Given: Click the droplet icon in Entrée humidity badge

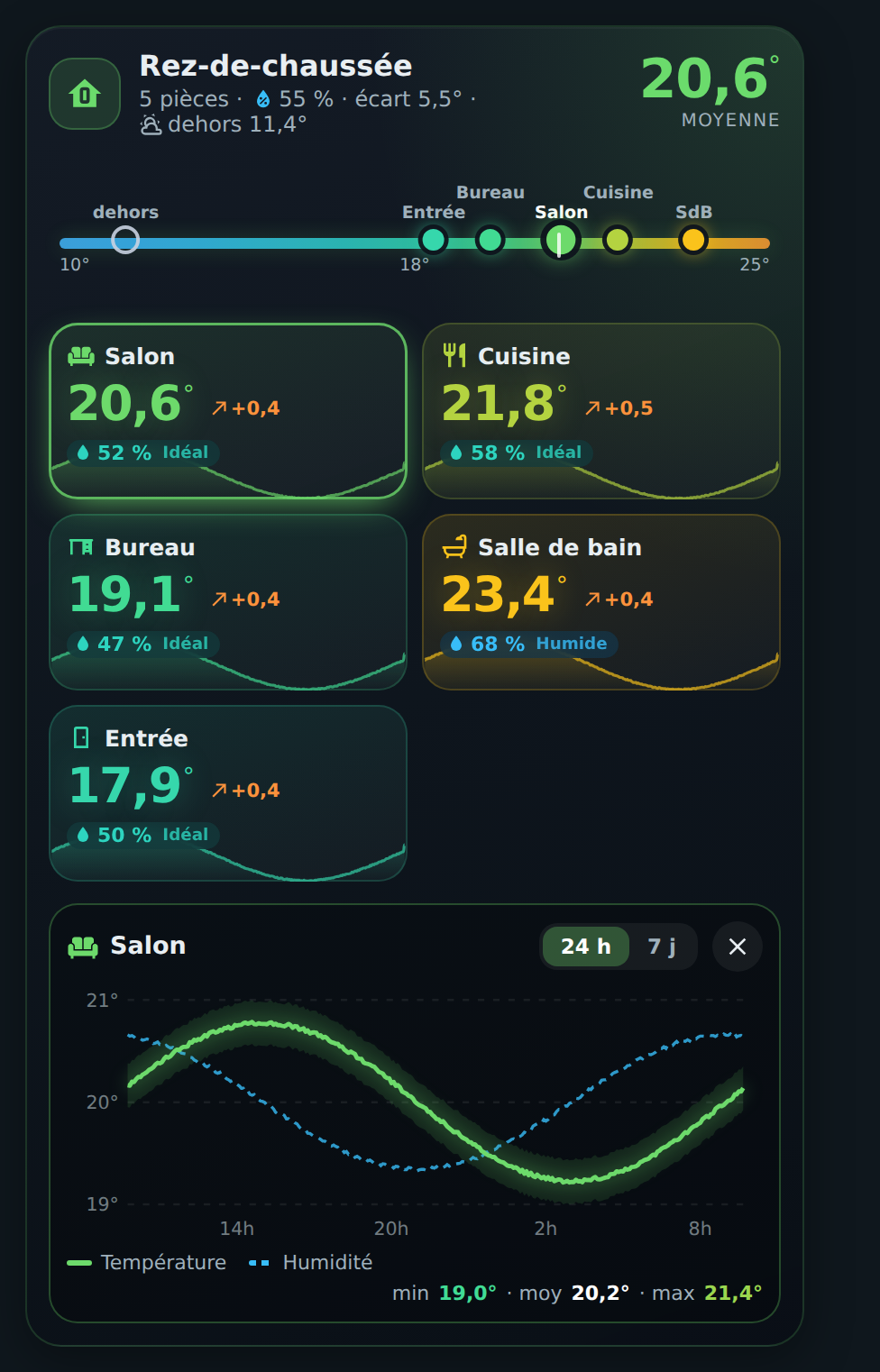Looking at the screenshot, I should 83,835.
